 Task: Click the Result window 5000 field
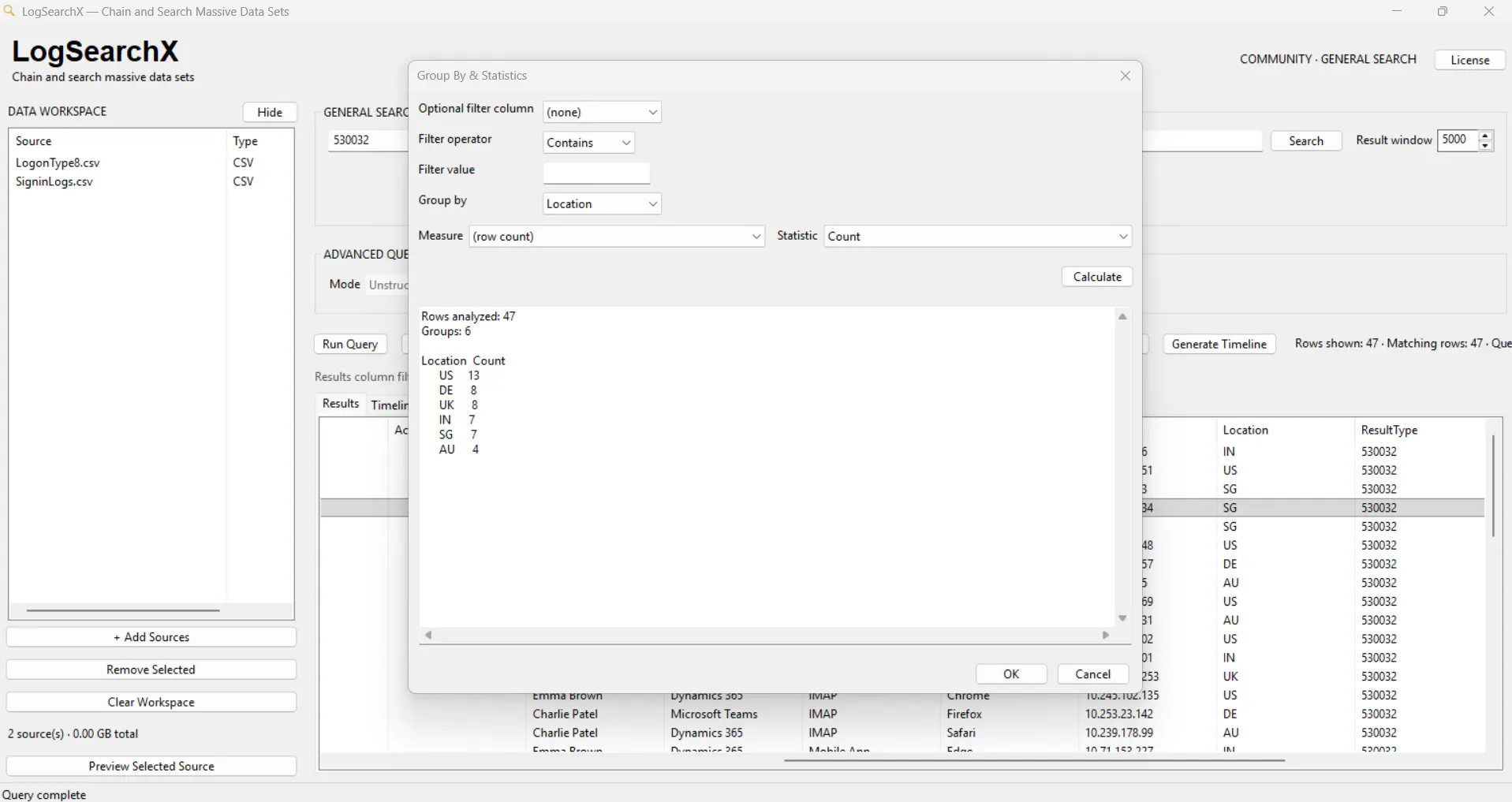(1458, 140)
